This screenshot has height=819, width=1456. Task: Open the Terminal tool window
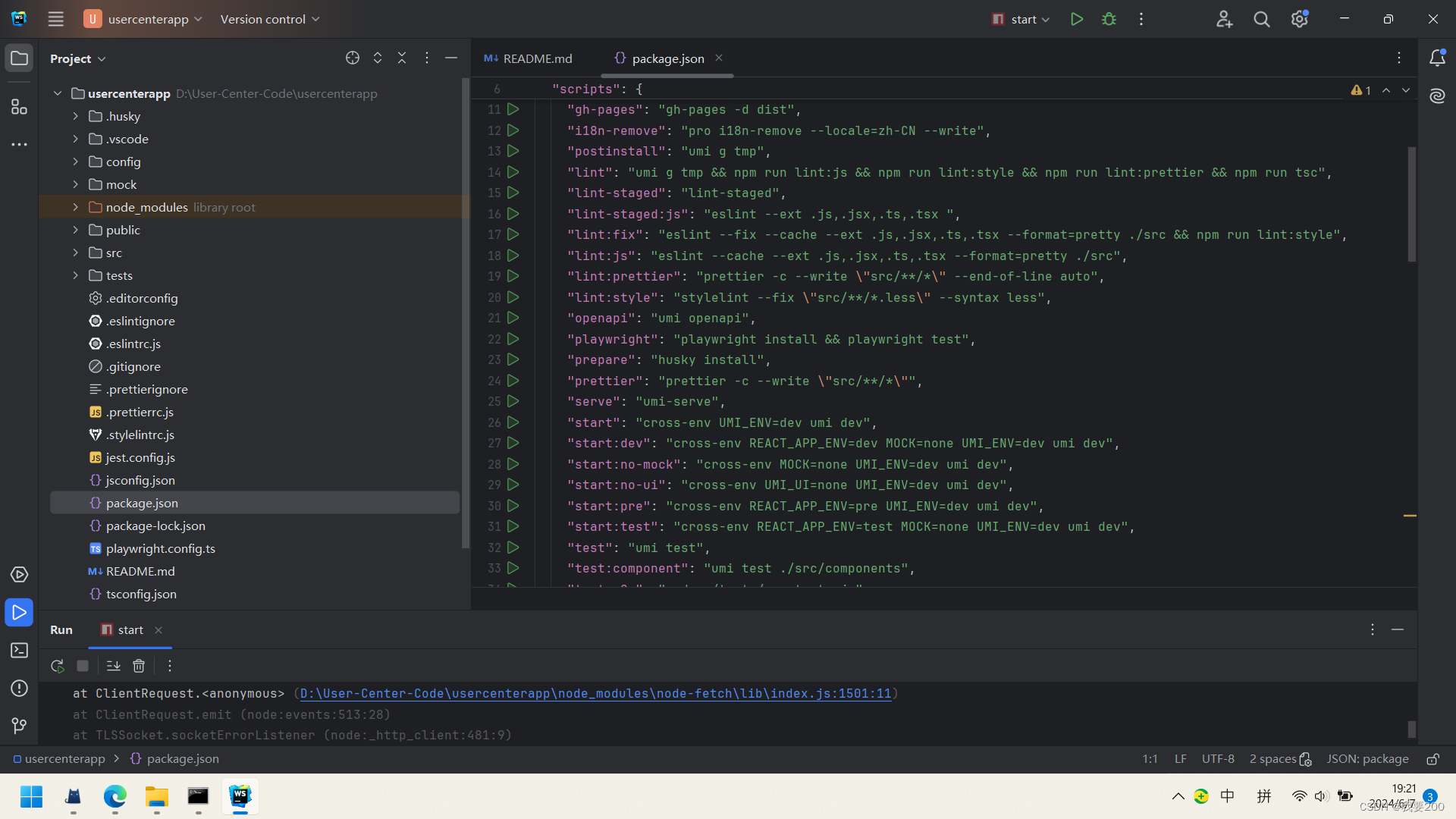click(x=19, y=651)
